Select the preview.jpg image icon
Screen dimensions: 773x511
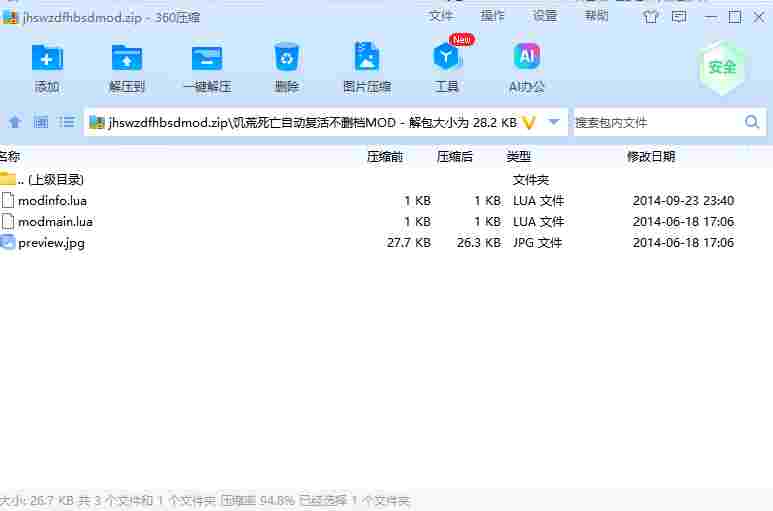click(x=8, y=242)
